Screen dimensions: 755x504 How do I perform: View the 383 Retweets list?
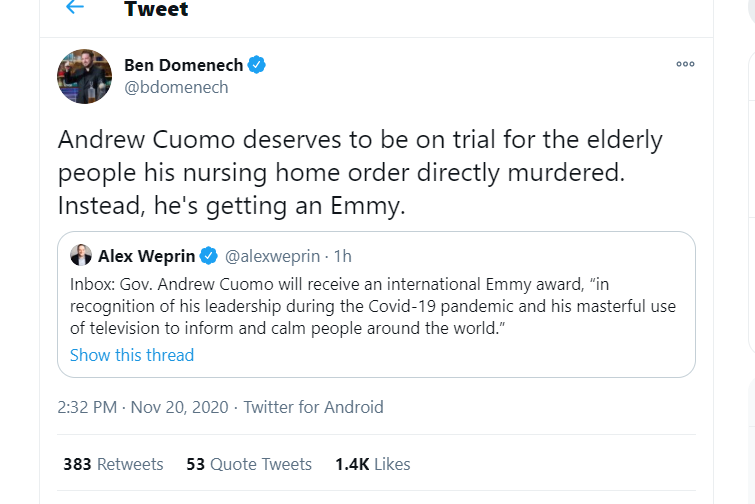point(113,464)
